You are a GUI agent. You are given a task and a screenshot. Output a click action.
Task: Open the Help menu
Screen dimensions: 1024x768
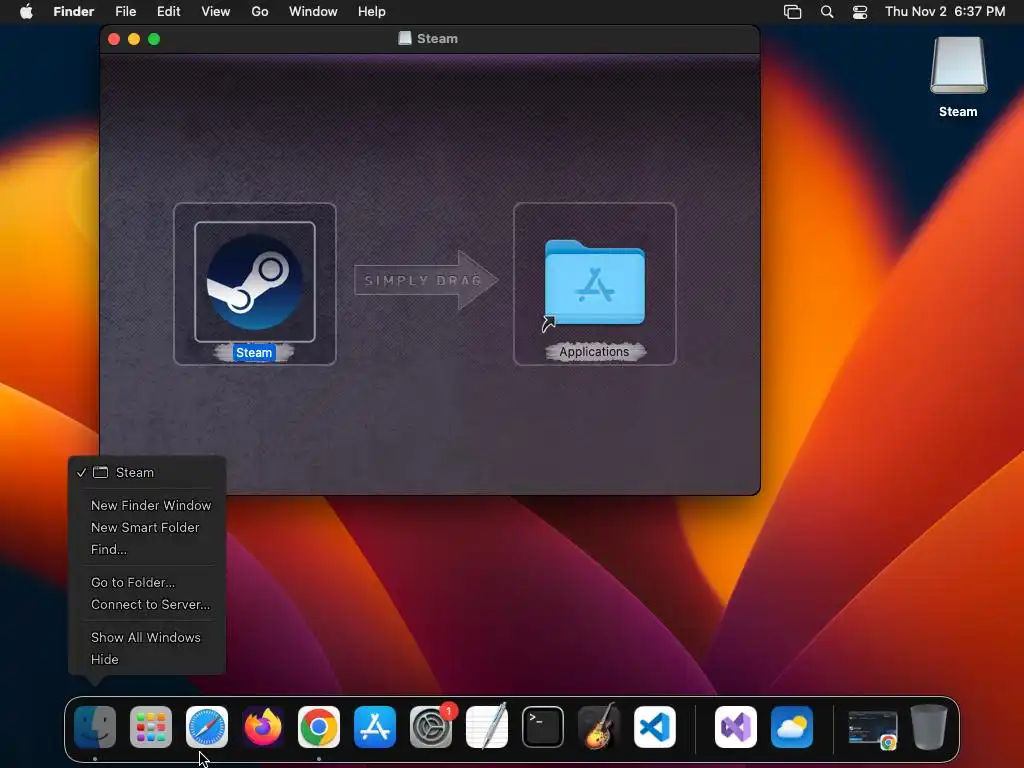click(372, 12)
